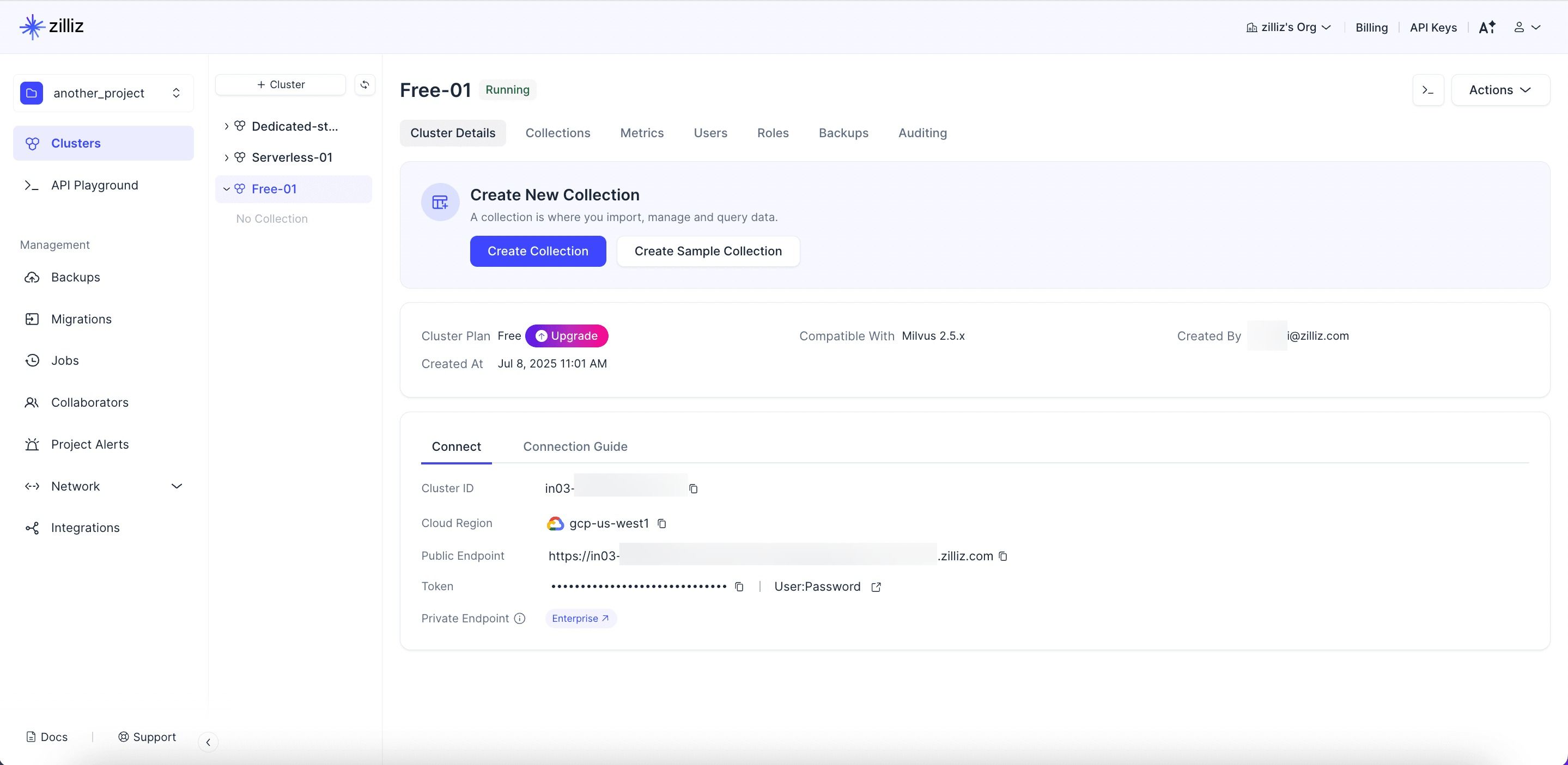Switch to the Auditing tab
Viewport: 1568px width, 765px height.
(x=922, y=132)
